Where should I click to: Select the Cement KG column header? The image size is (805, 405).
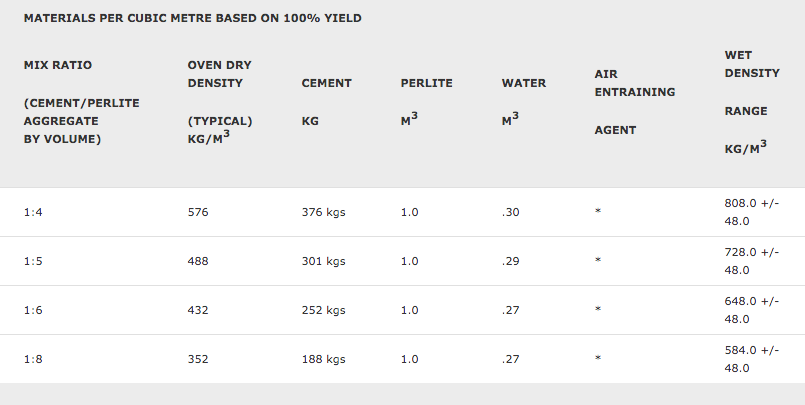327,102
